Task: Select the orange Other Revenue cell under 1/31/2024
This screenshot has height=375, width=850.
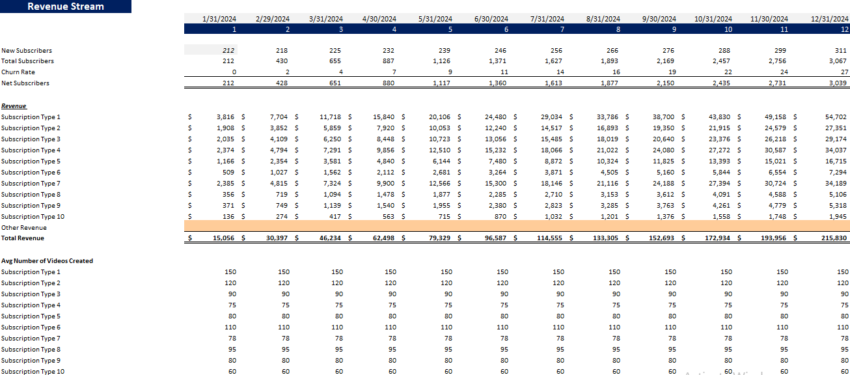Action: pos(212,227)
